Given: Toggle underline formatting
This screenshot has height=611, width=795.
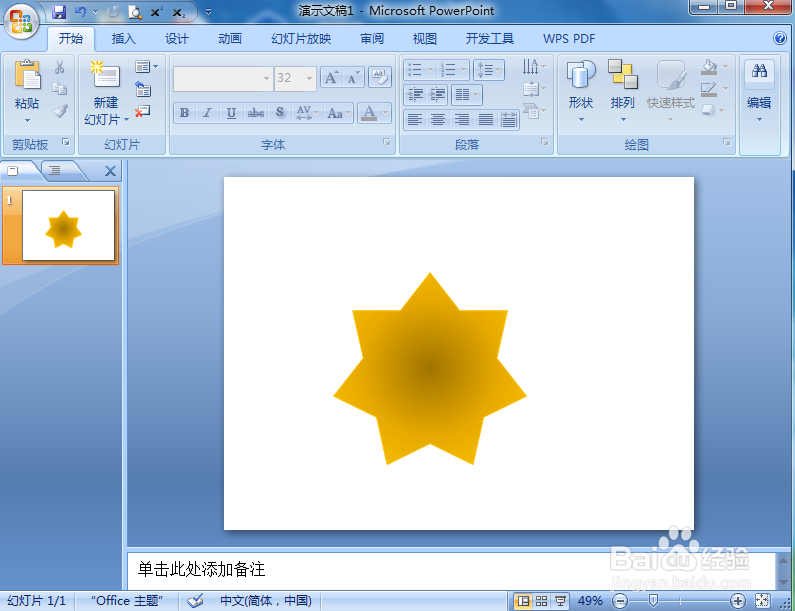Looking at the screenshot, I should point(231,113).
